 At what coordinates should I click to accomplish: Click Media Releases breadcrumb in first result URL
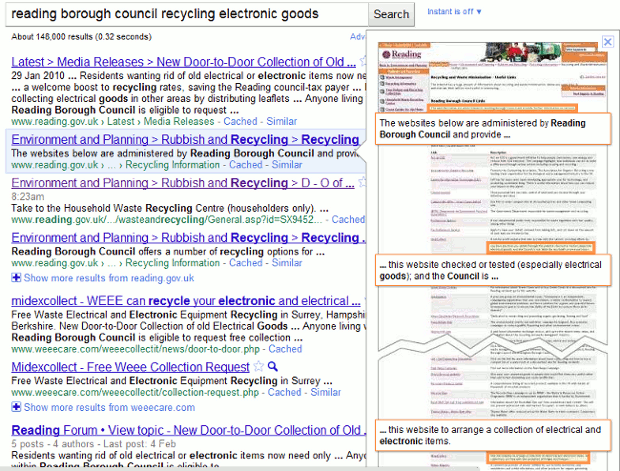pyautogui.click(x=179, y=121)
